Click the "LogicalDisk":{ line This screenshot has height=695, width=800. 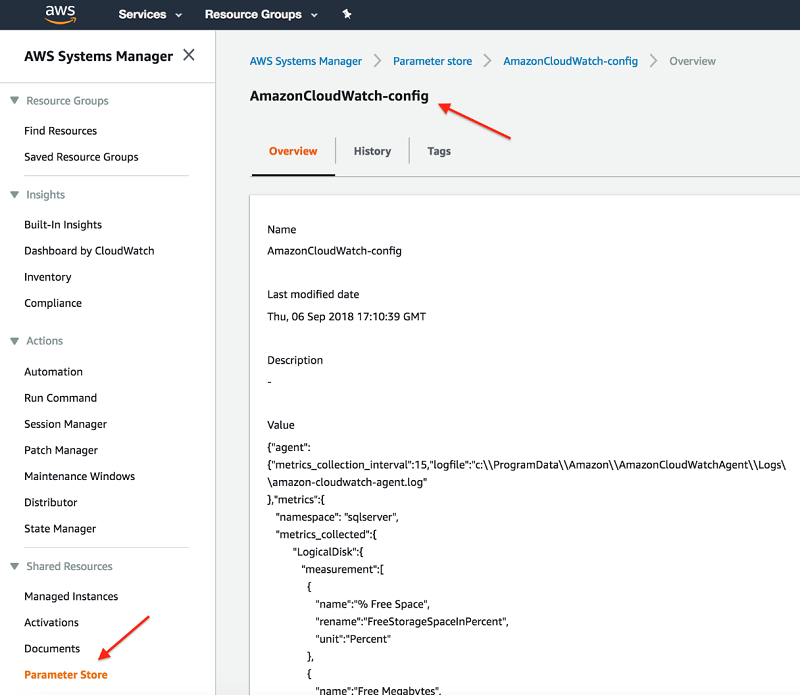point(328,552)
